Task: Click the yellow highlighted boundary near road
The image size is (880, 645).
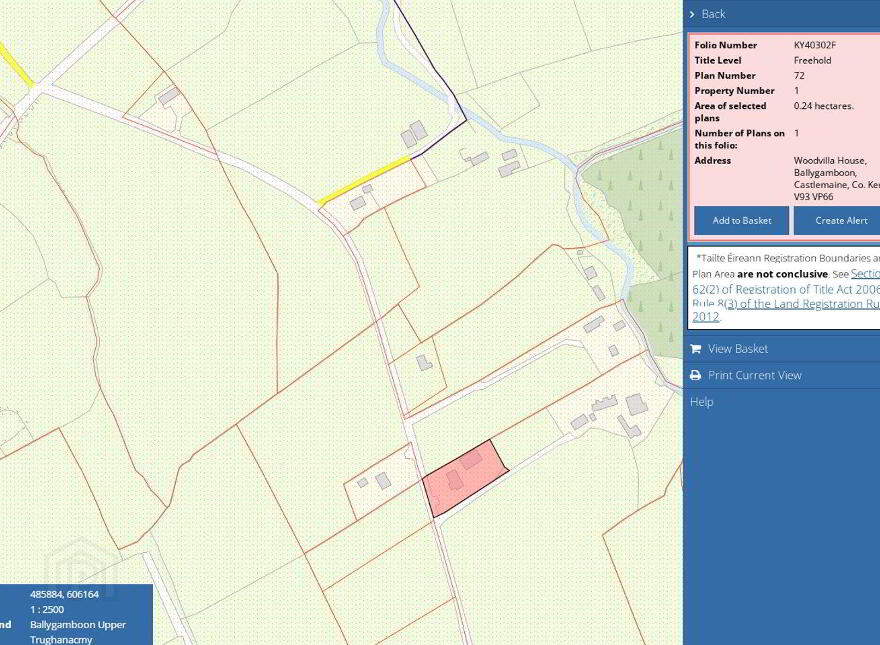Action: [x=364, y=180]
